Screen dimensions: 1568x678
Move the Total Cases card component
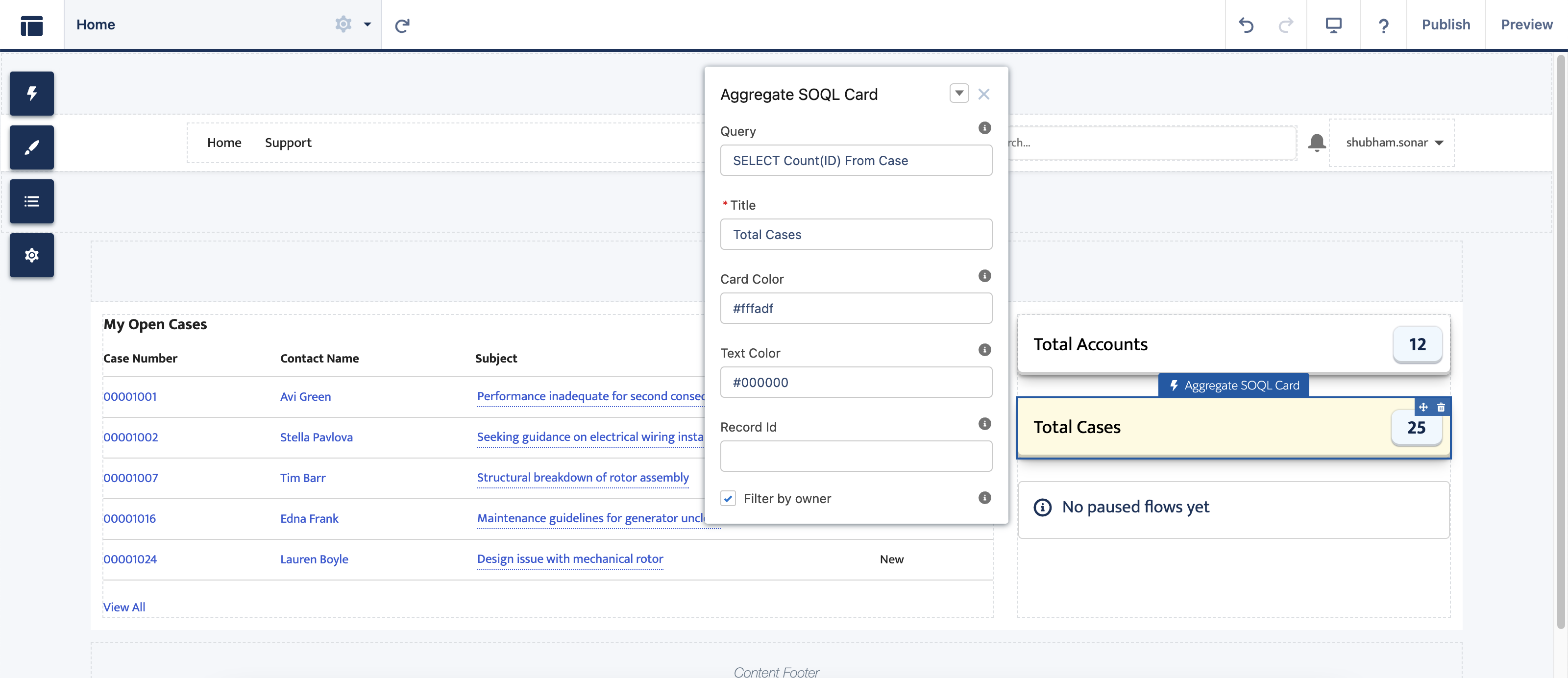click(1422, 407)
